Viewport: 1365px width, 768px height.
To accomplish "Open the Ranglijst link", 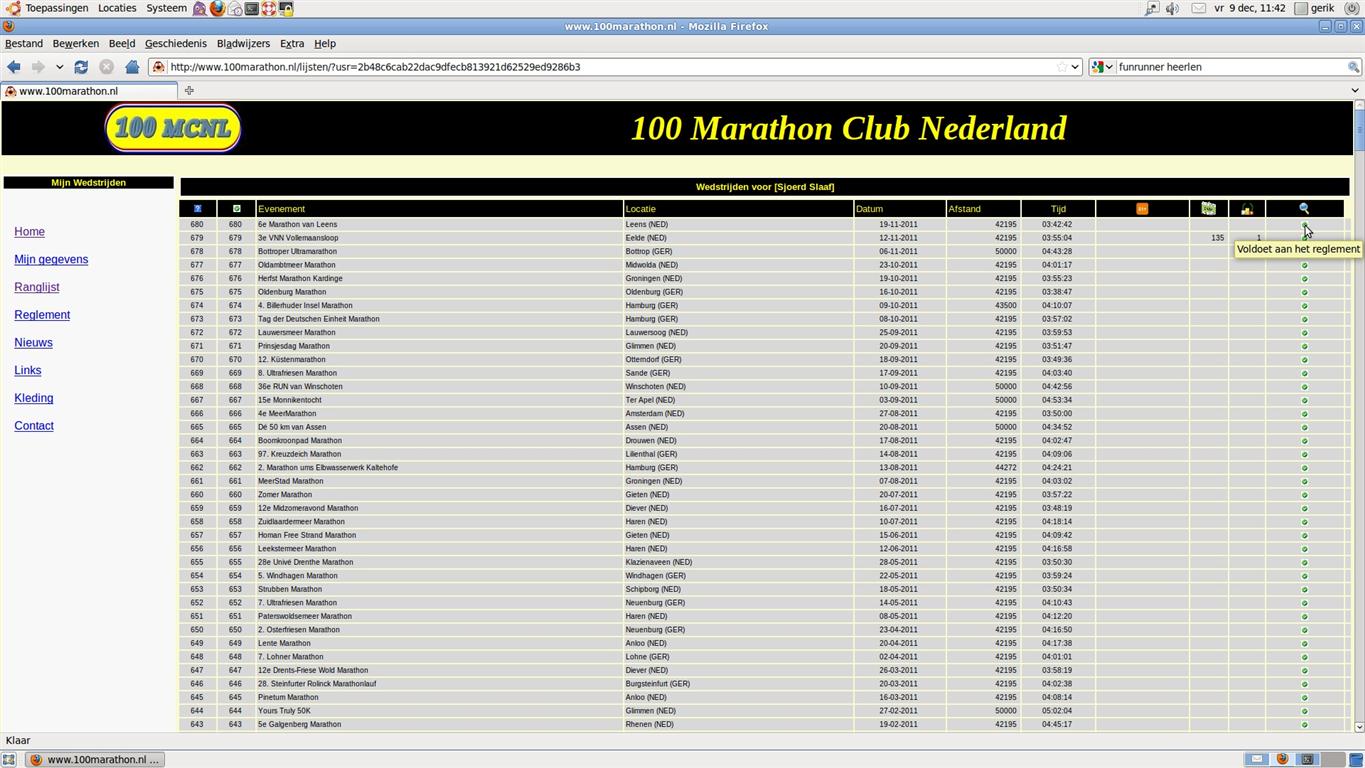I will 37,287.
